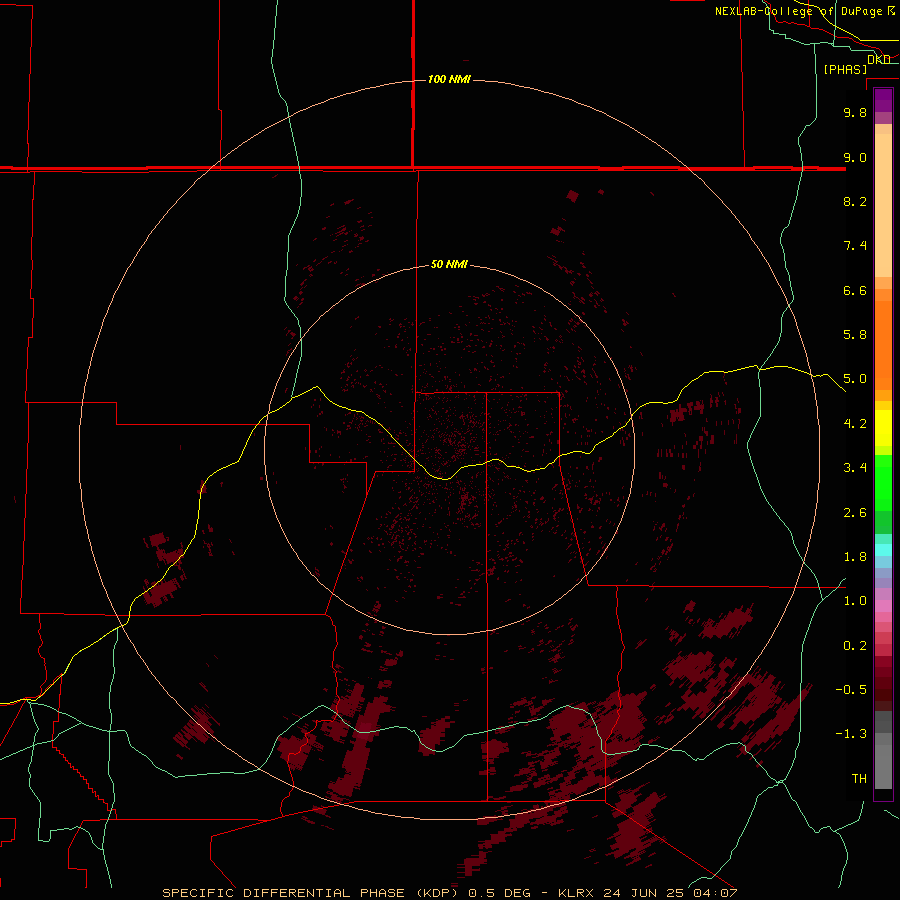Click the 9.8 scale value
This screenshot has height=900, width=900.
[855, 113]
